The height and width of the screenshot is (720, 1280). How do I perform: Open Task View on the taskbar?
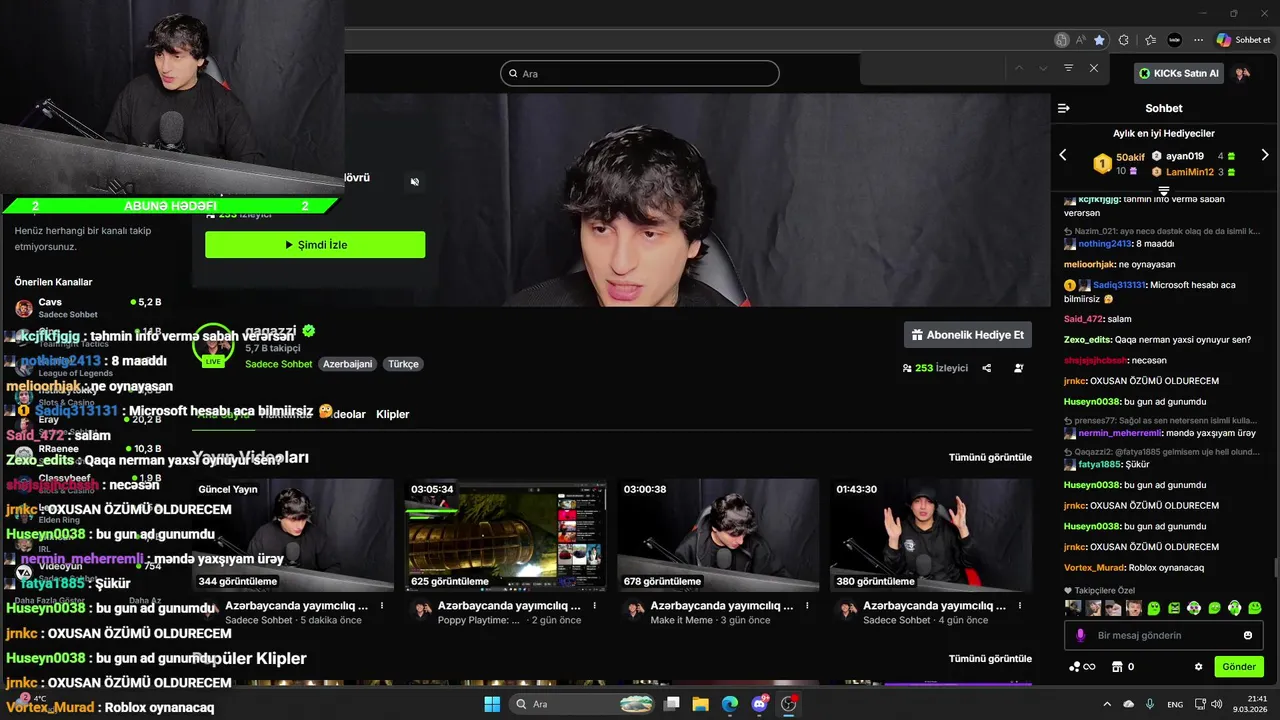click(x=672, y=704)
